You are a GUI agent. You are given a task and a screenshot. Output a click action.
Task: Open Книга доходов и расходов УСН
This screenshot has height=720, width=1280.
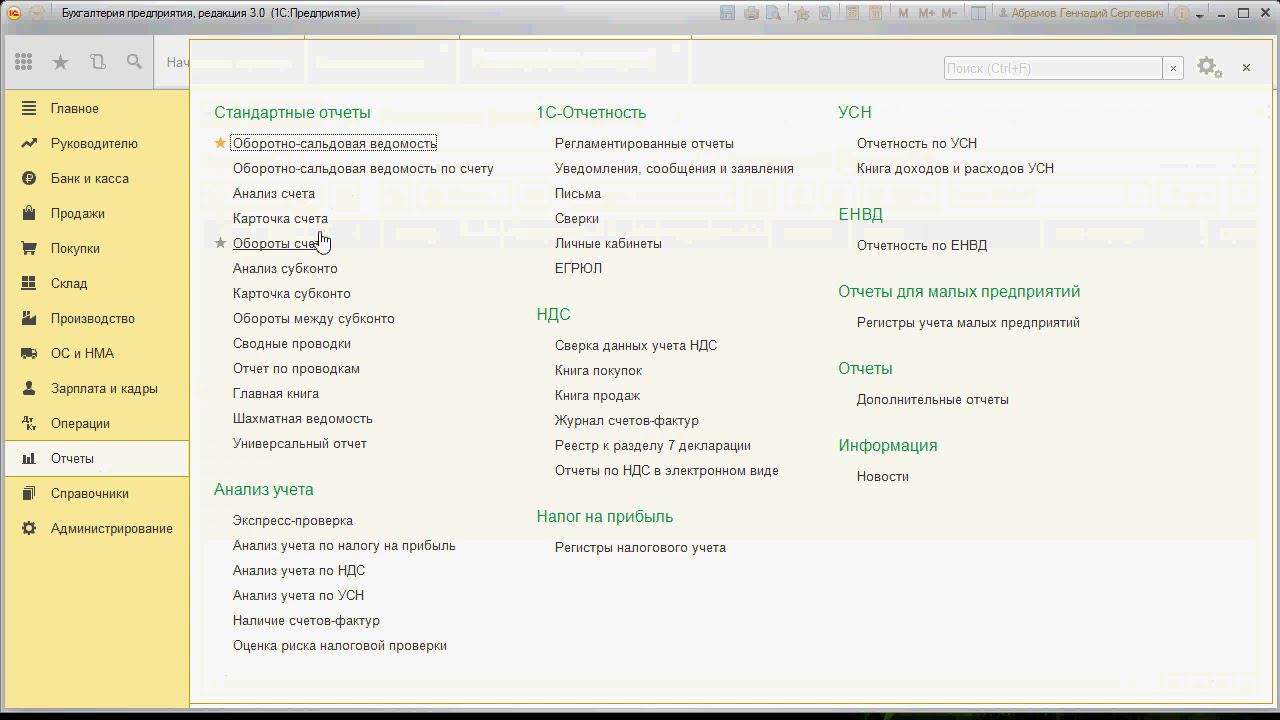955,168
